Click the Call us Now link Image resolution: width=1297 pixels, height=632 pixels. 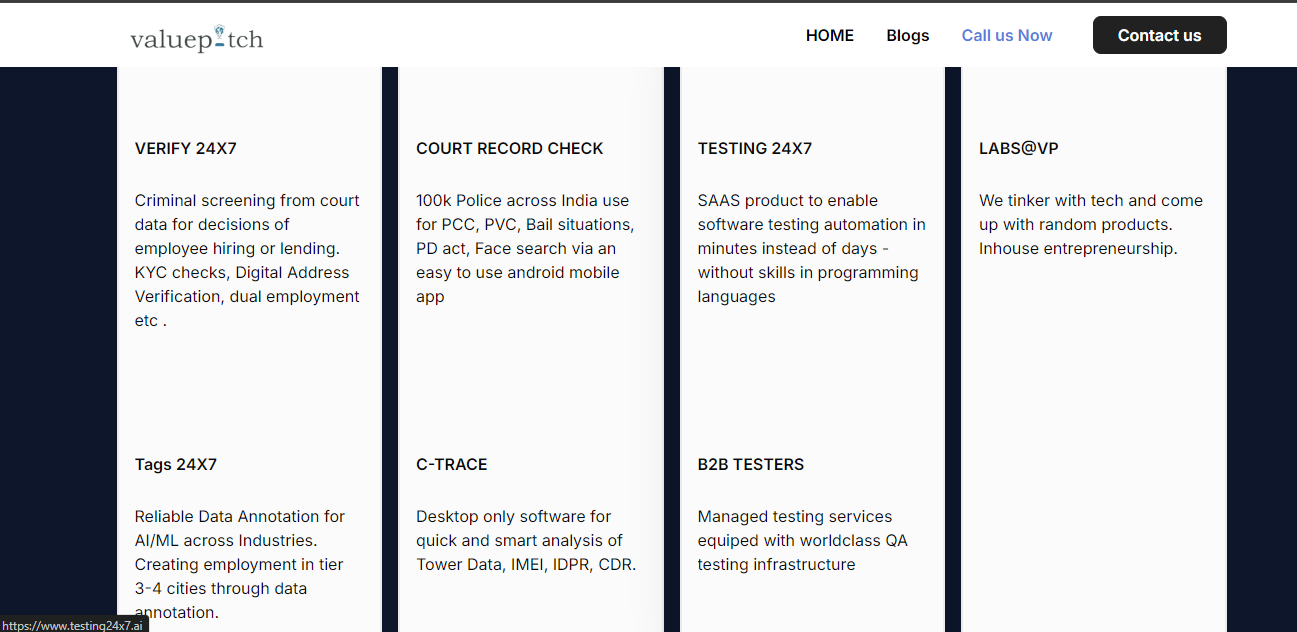(1007, 36)
